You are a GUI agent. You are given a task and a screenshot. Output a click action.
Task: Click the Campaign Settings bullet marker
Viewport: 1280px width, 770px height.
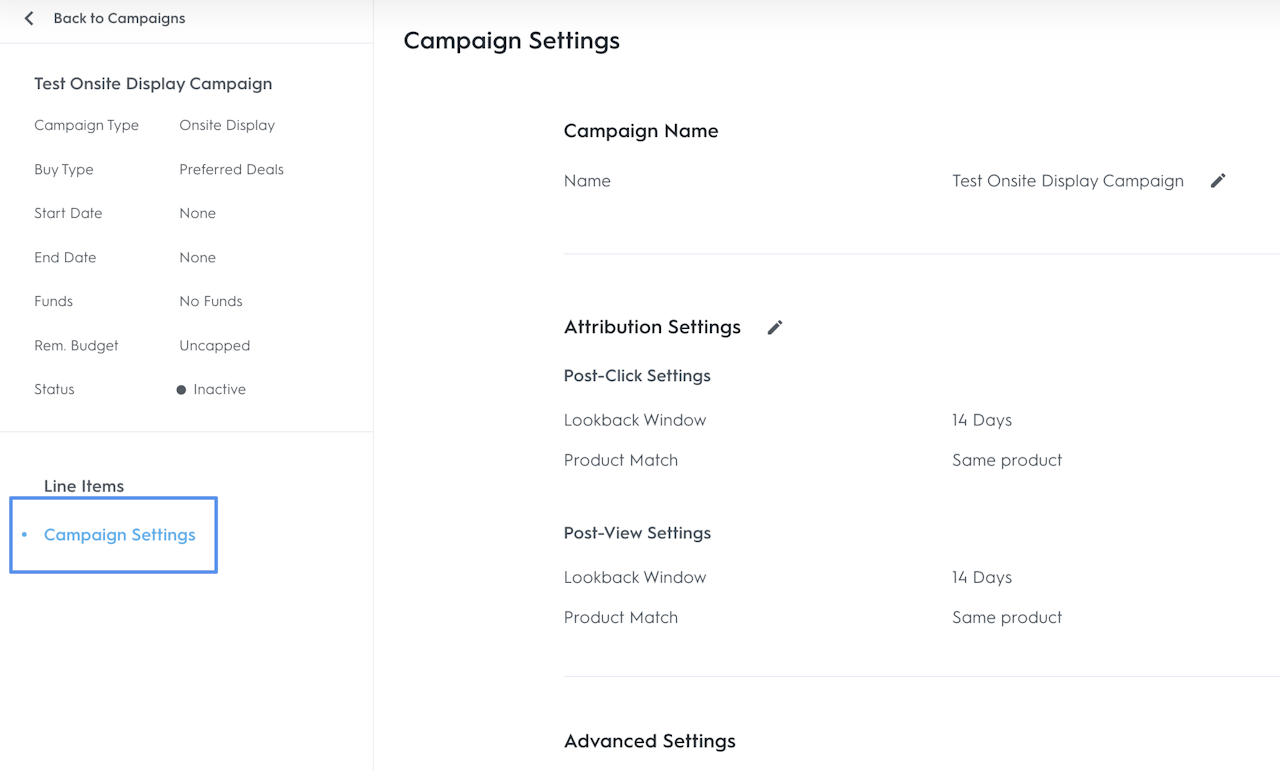coord(25,535)
